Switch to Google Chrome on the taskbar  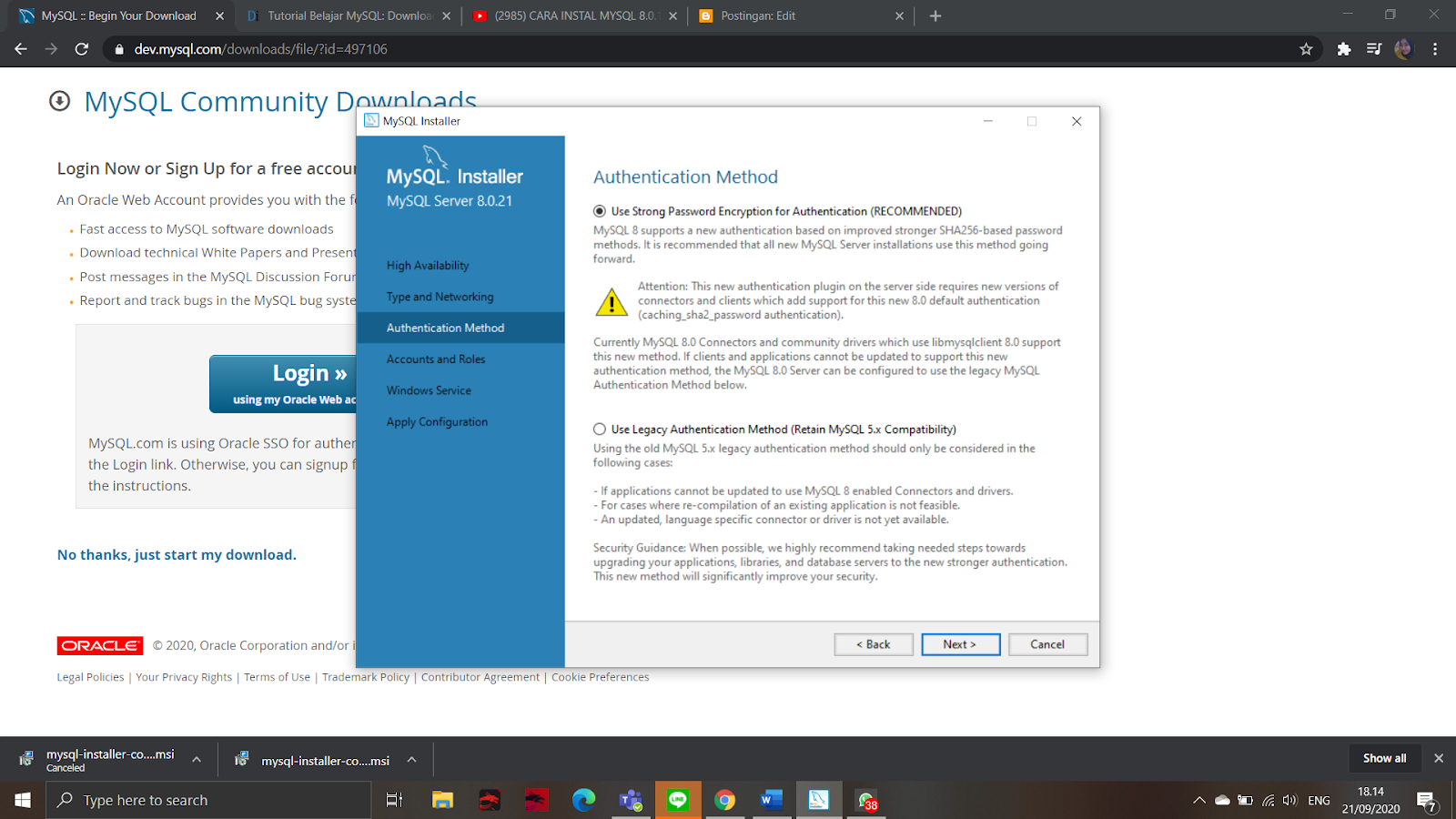tap(724, 800)
